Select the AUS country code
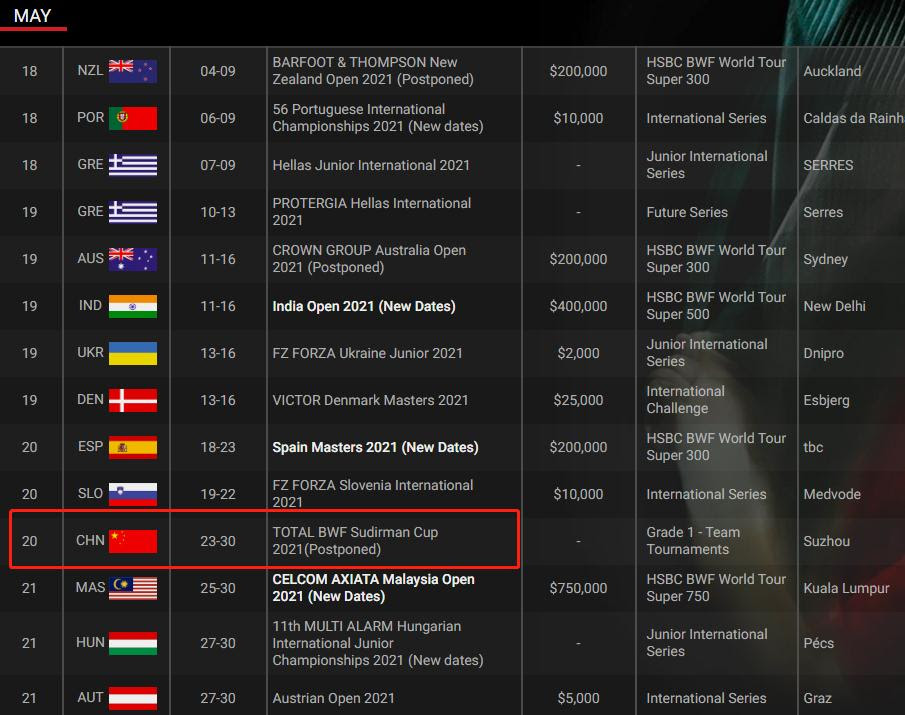 point(91,259)
